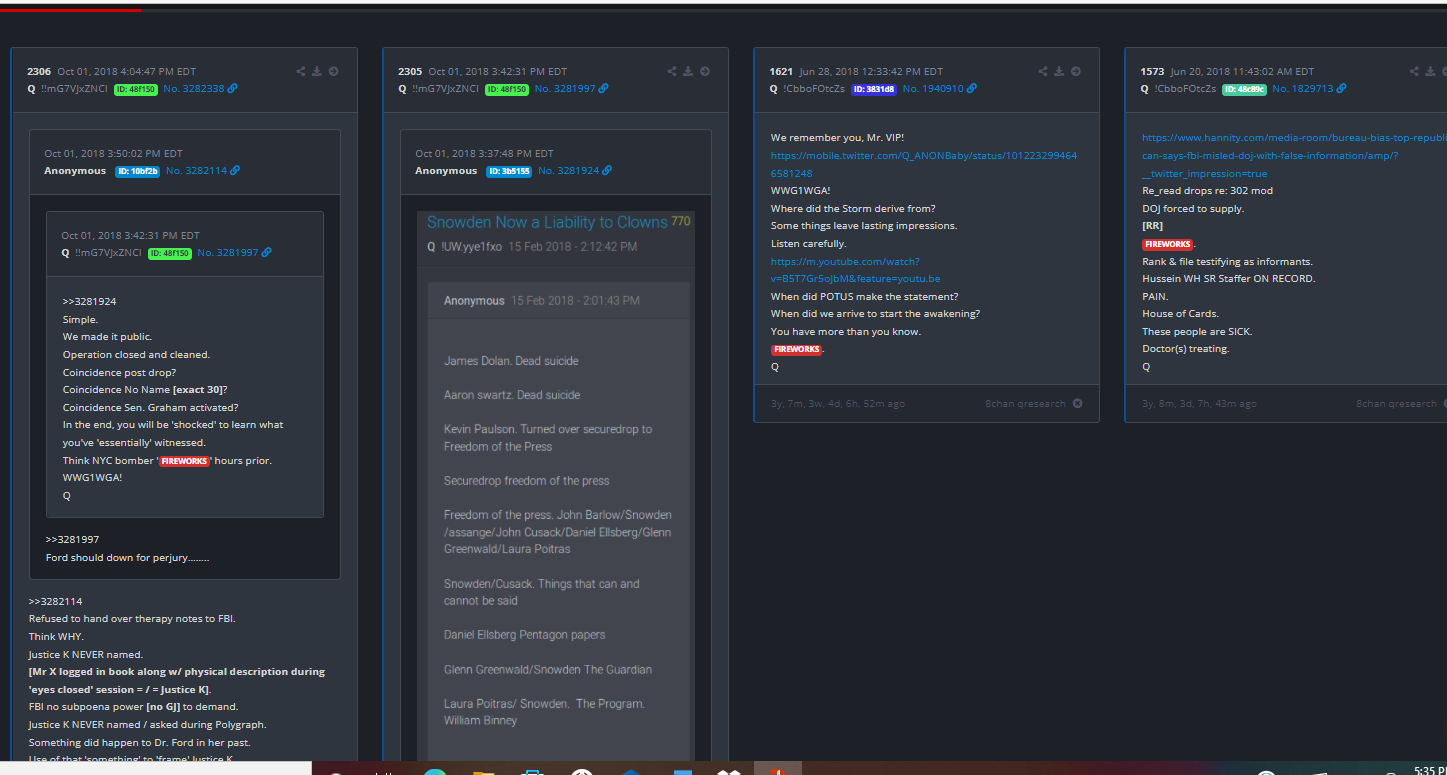The width and height of the screenshot is (1447, 775).
Task: Click the share icon on post 2305
Action: pos(672,71)
